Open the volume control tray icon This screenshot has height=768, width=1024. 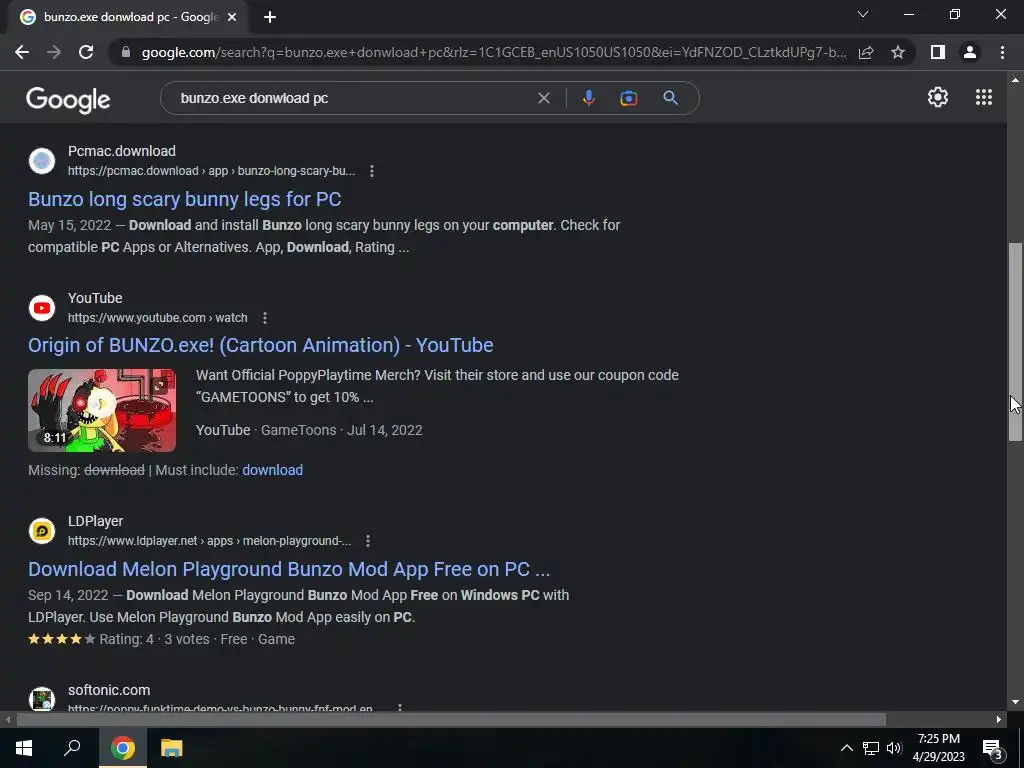click(894, 748)
